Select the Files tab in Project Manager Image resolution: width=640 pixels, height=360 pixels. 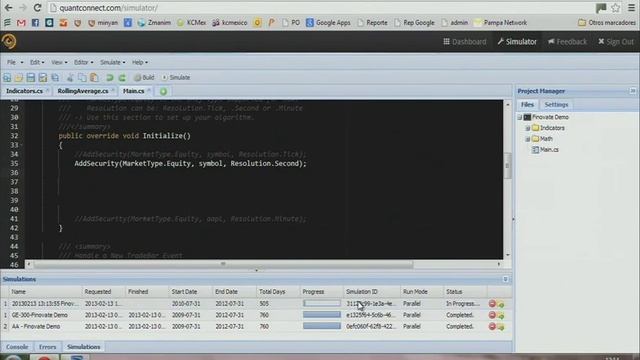tap(527, 105)
